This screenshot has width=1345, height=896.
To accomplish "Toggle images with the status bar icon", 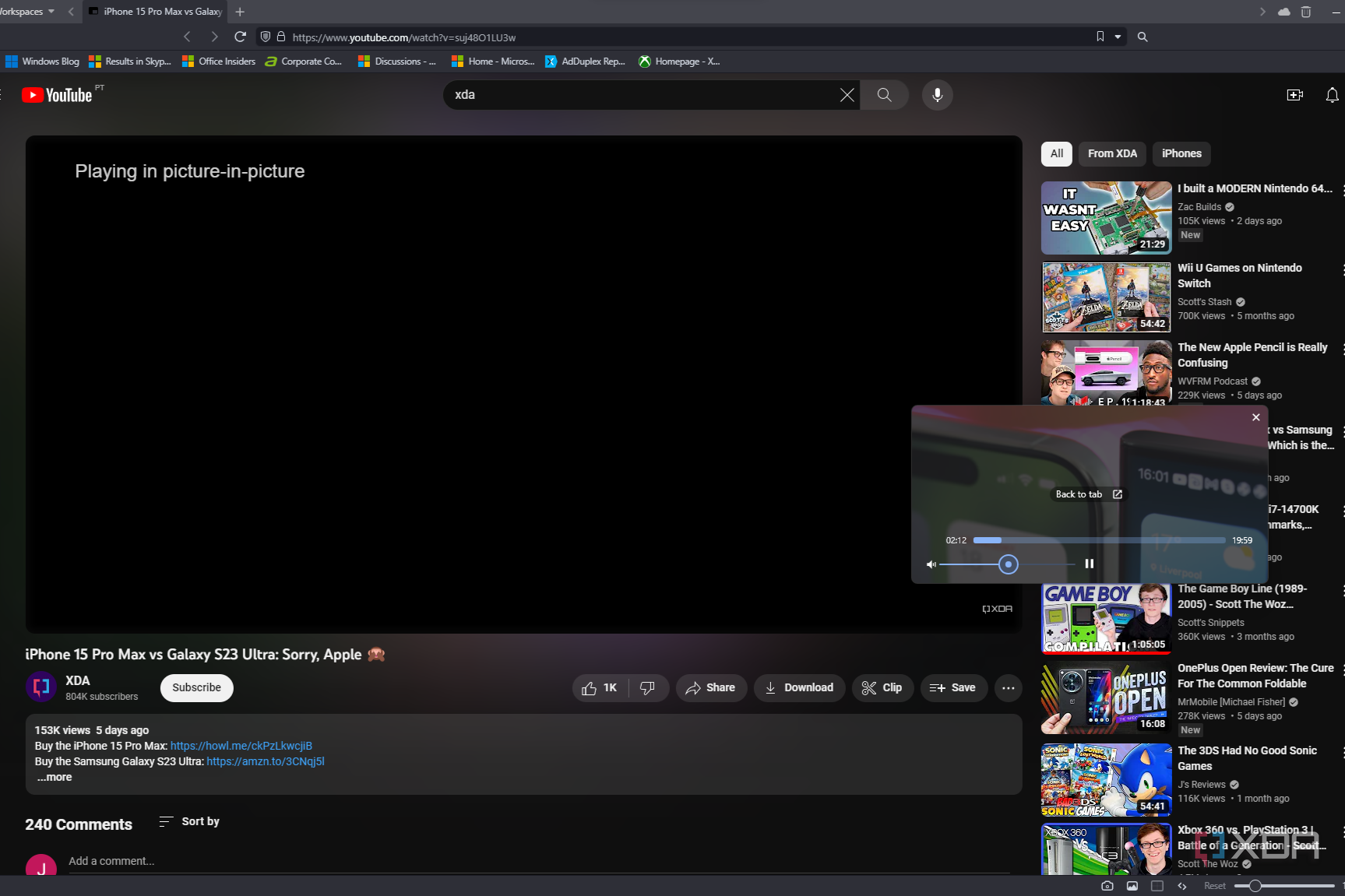I will [x=1132, y=886].
